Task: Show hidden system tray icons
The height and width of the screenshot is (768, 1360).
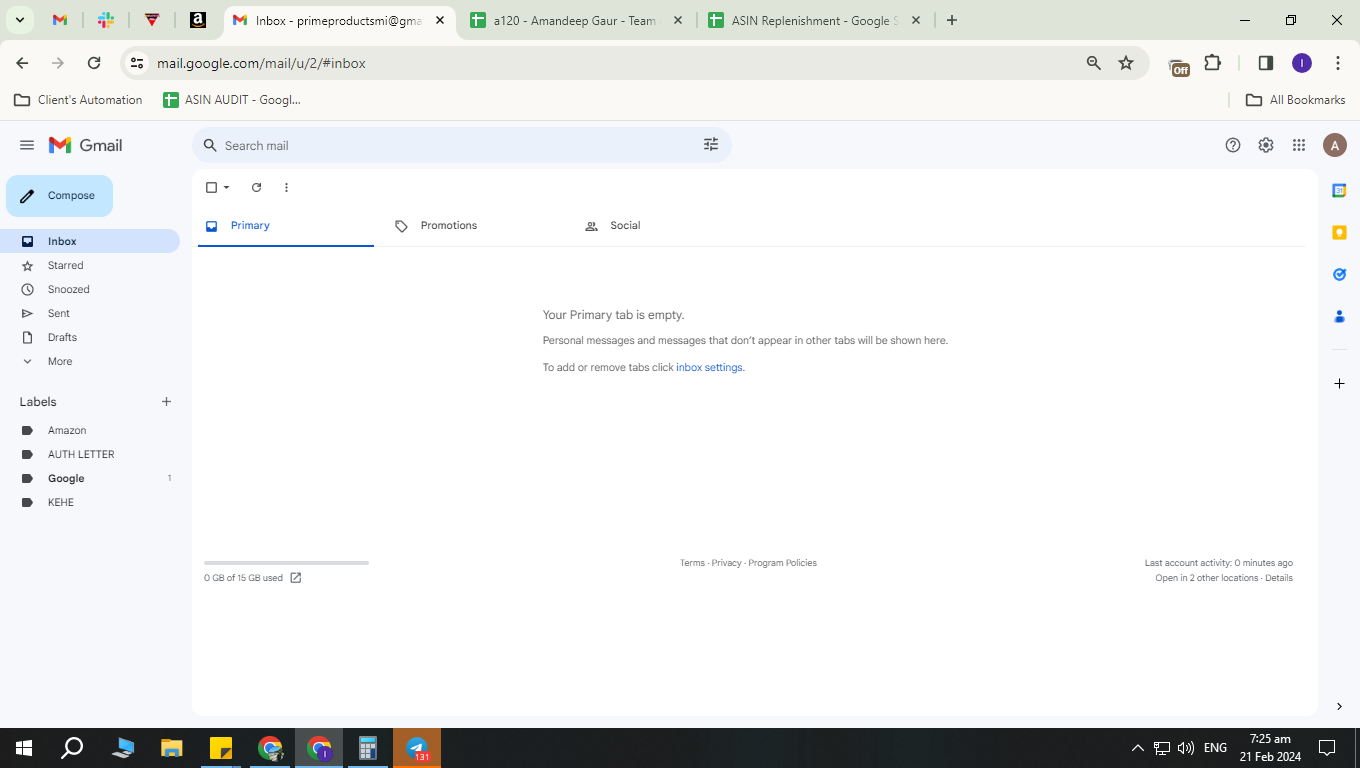Action: tap(1137, 748)
